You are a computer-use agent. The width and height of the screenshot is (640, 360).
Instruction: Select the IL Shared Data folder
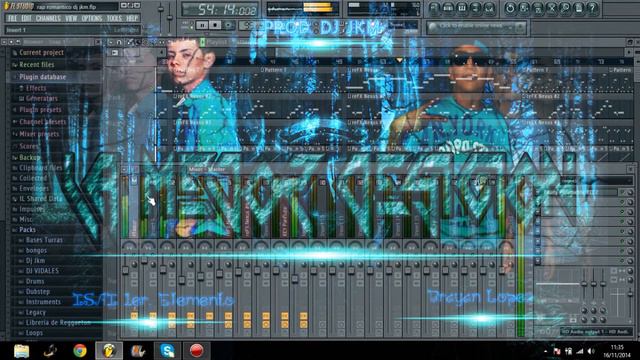[41, 199]
